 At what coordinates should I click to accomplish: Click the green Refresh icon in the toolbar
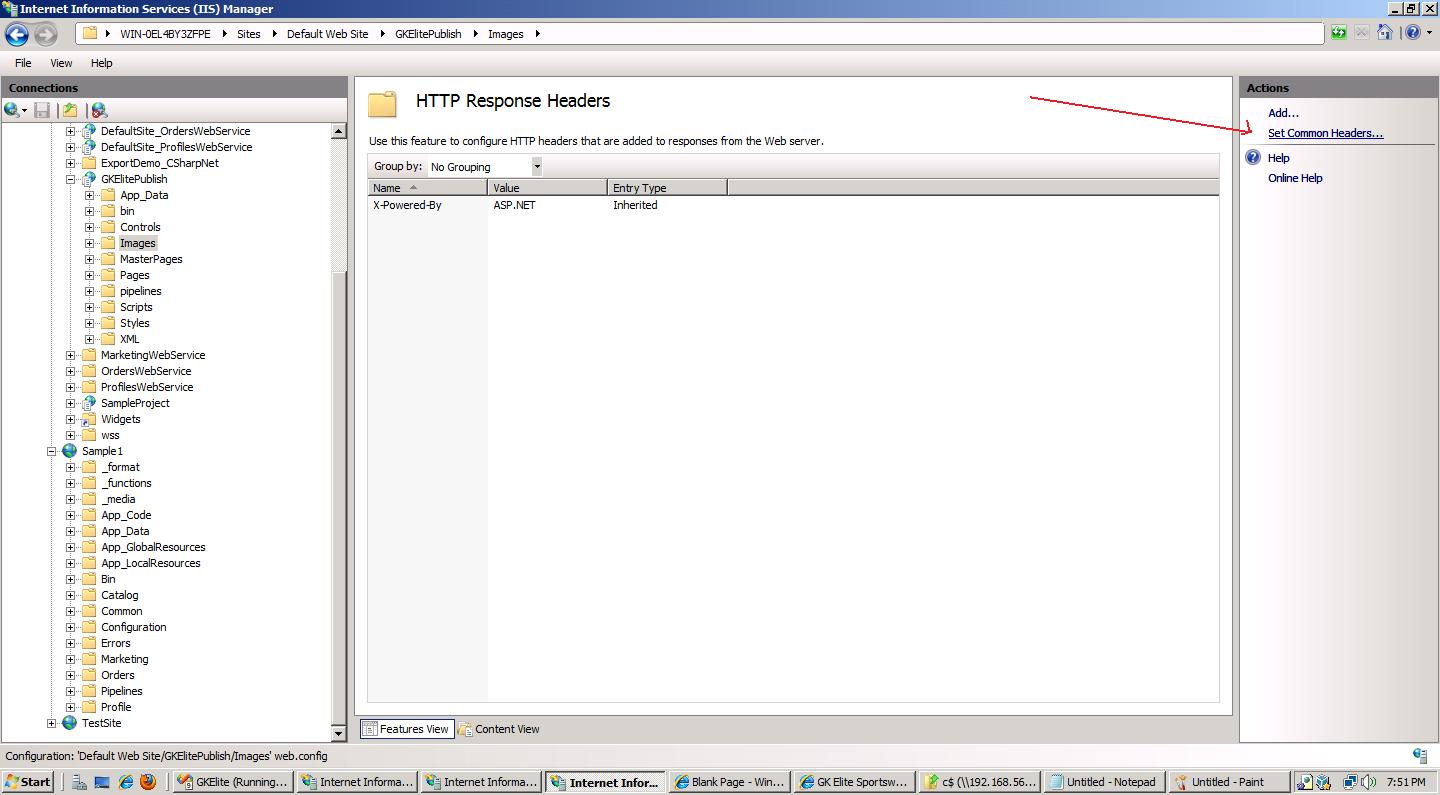tap(1338, 32)
